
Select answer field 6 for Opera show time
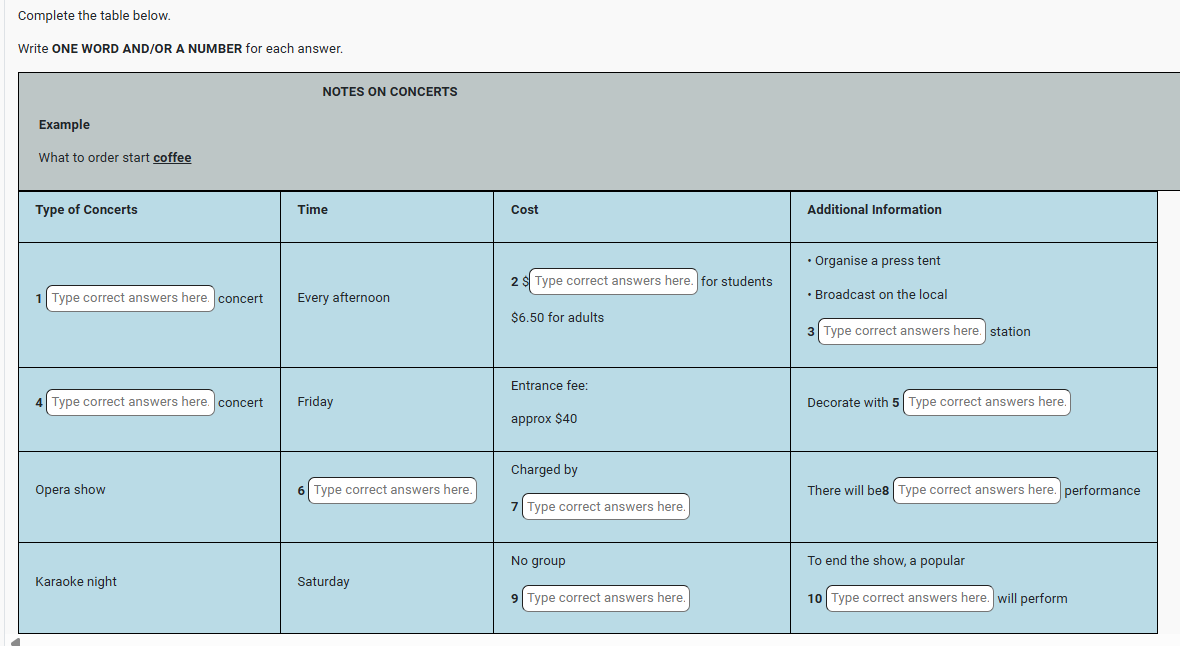[392, 490]
